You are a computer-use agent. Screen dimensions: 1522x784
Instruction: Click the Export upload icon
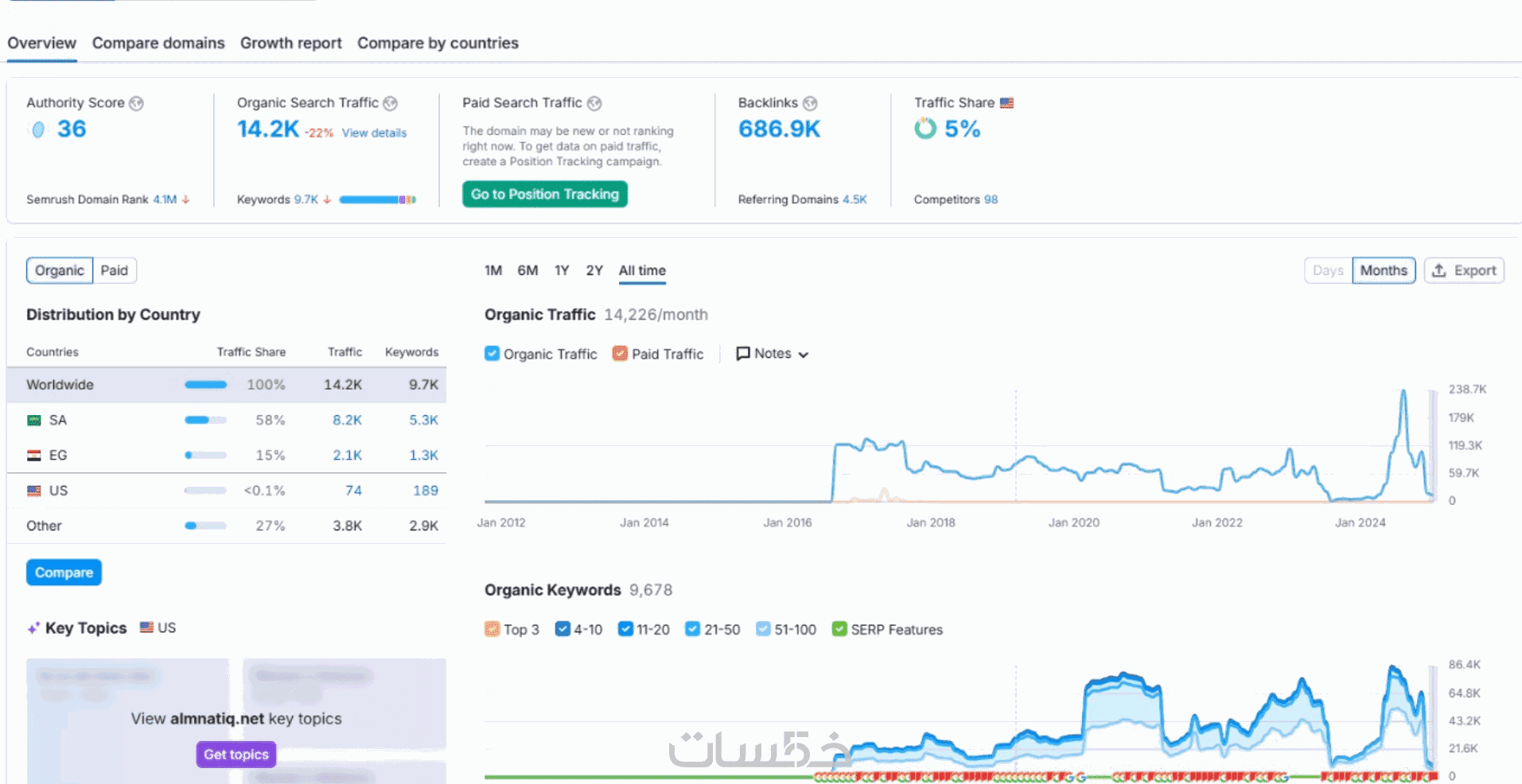(1438, 270)
